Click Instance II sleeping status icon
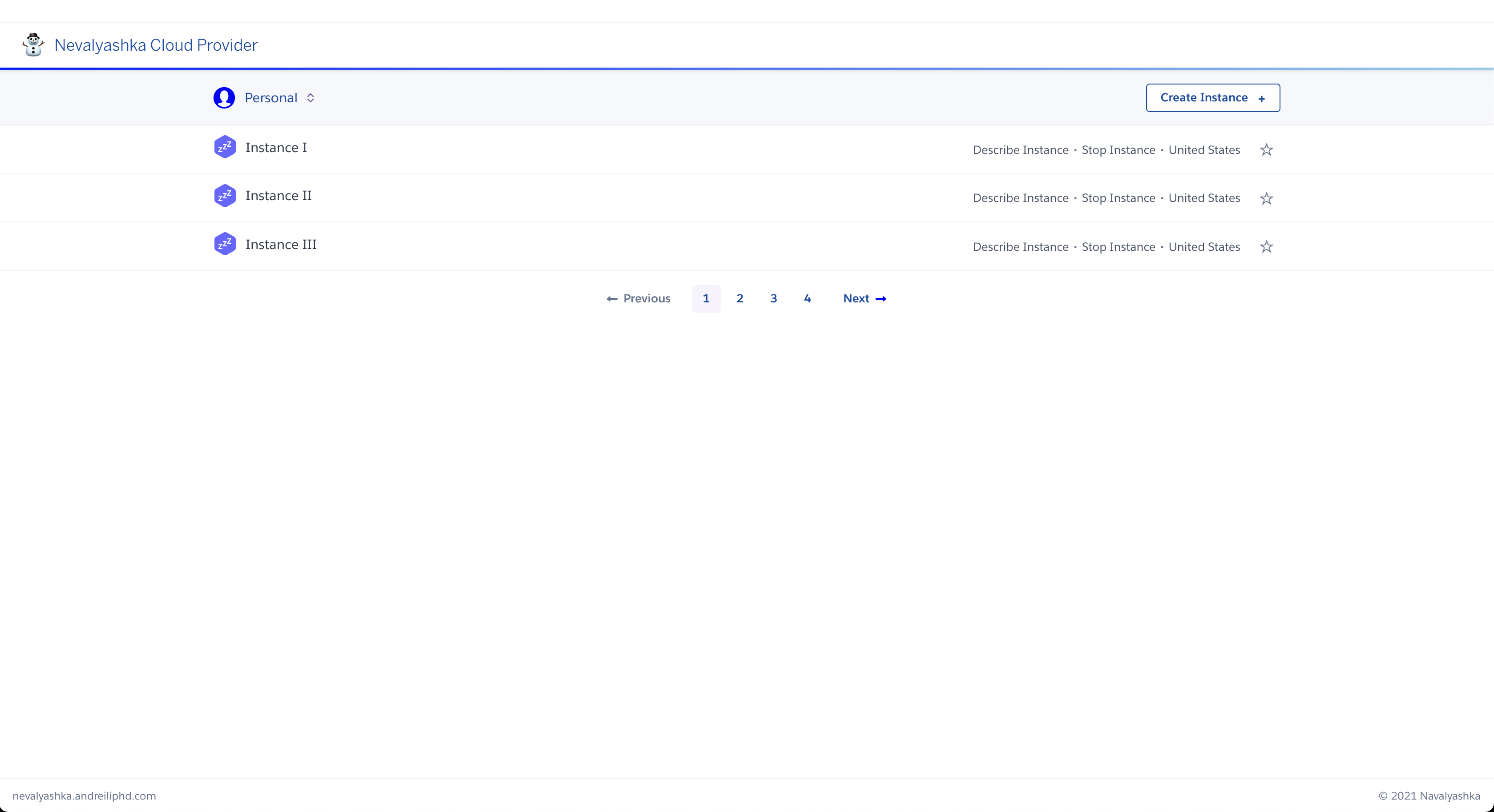Screen dimensions: 1494x812 click(x=225, y=196)
